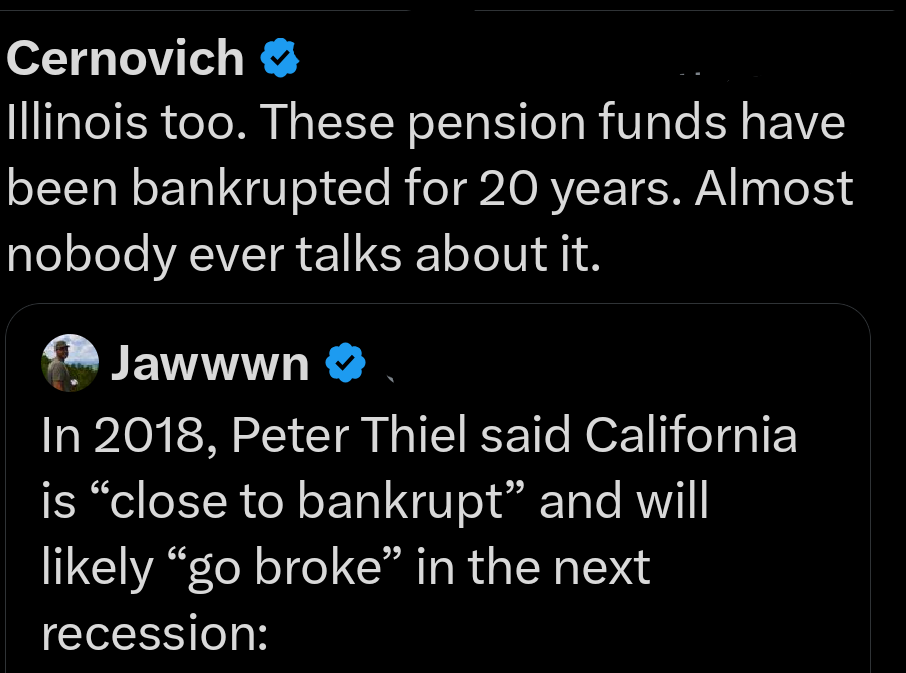Open Jawwwn's profile via his display name

coord(210,362)
